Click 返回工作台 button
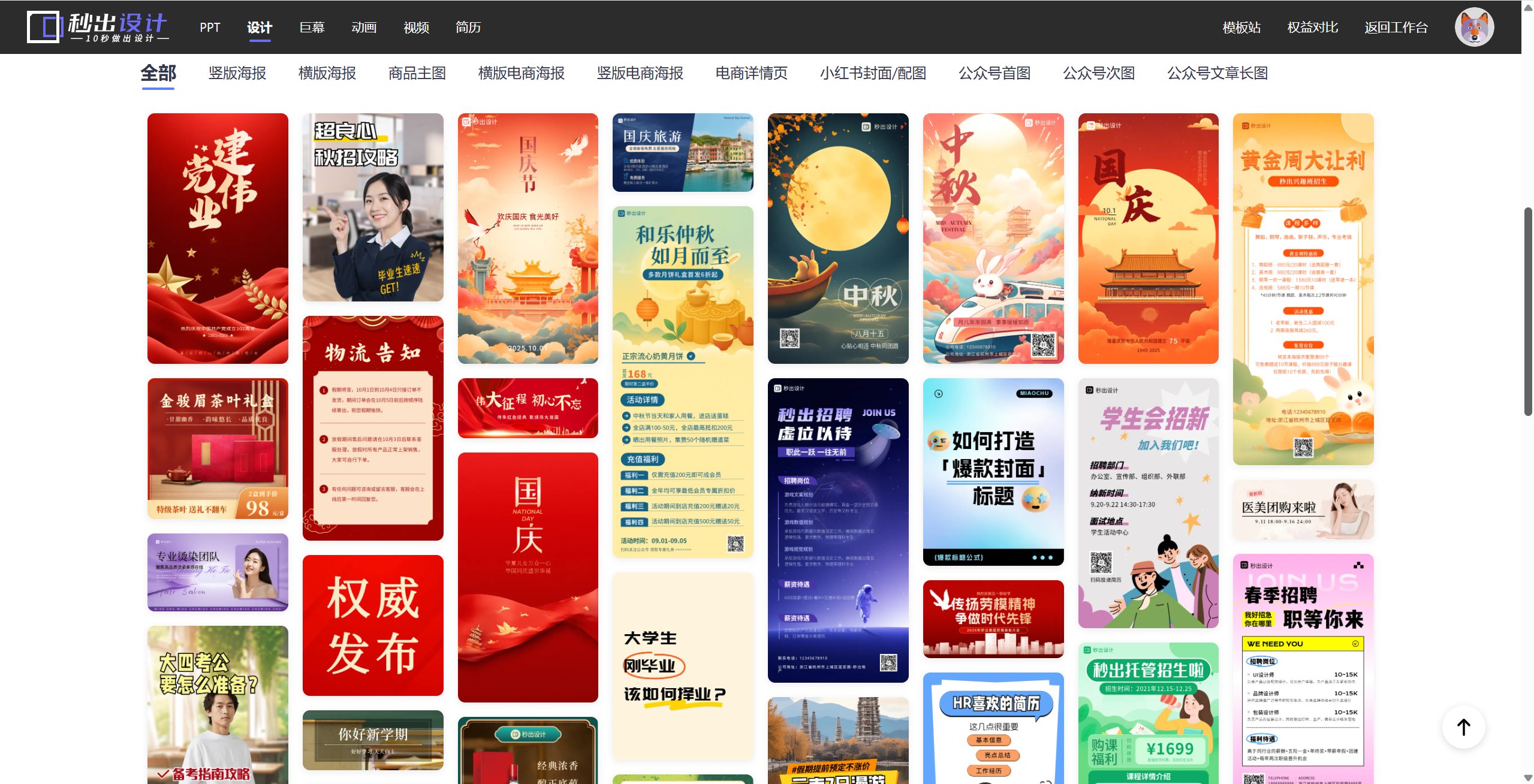This screenshot has width=1534, height=784. [1396, 28]
